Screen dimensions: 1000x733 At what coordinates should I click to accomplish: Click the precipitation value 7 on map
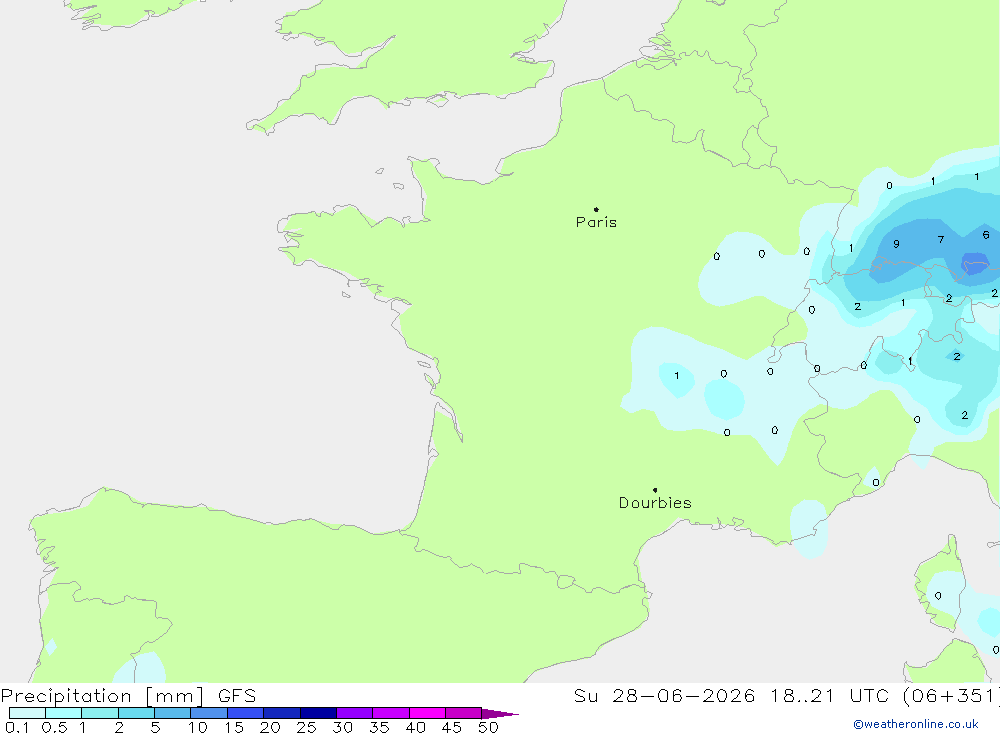[x=941, y=239]
